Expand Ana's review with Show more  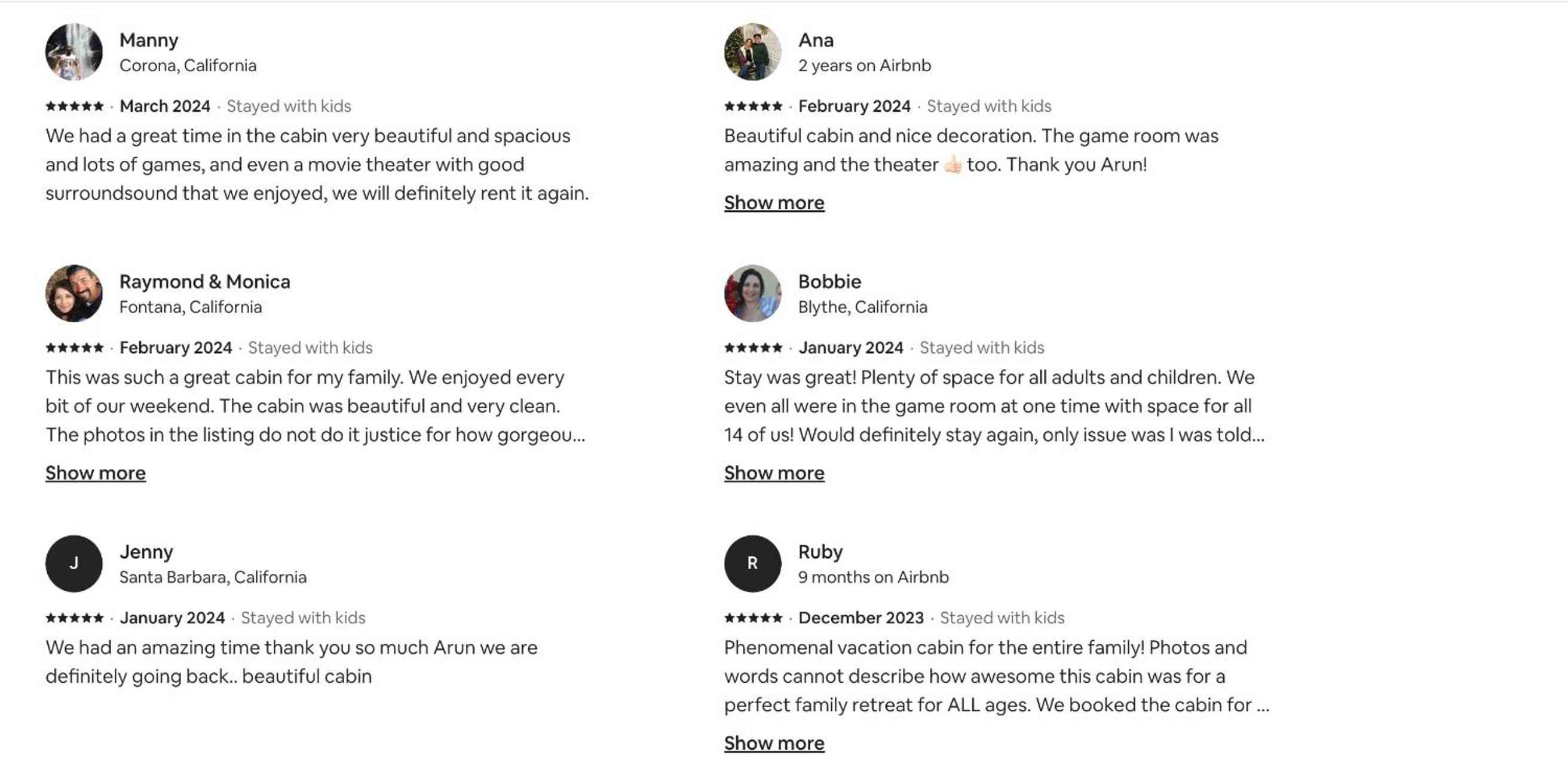(x=774, y=203)
